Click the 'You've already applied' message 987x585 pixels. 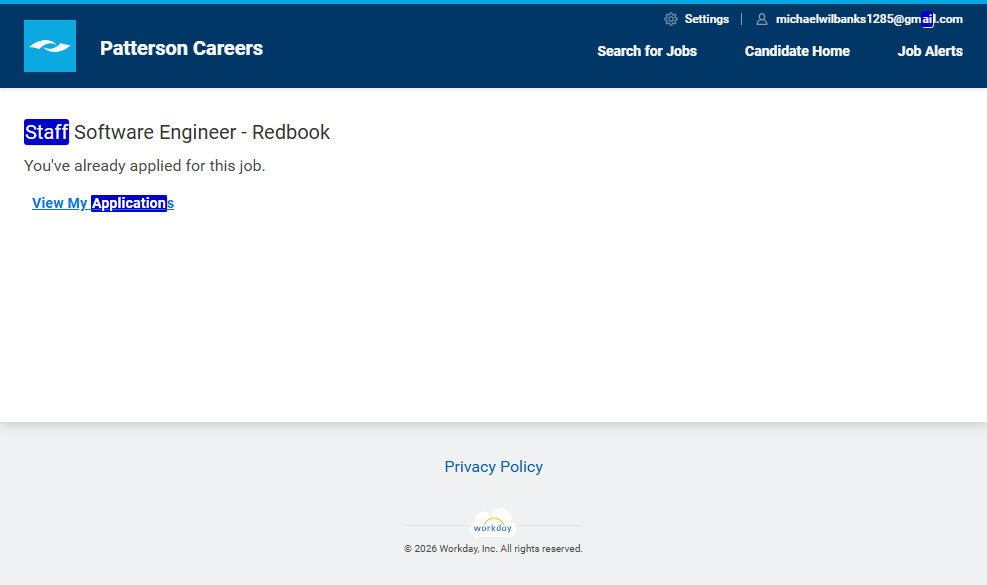(x=145, y=166)
